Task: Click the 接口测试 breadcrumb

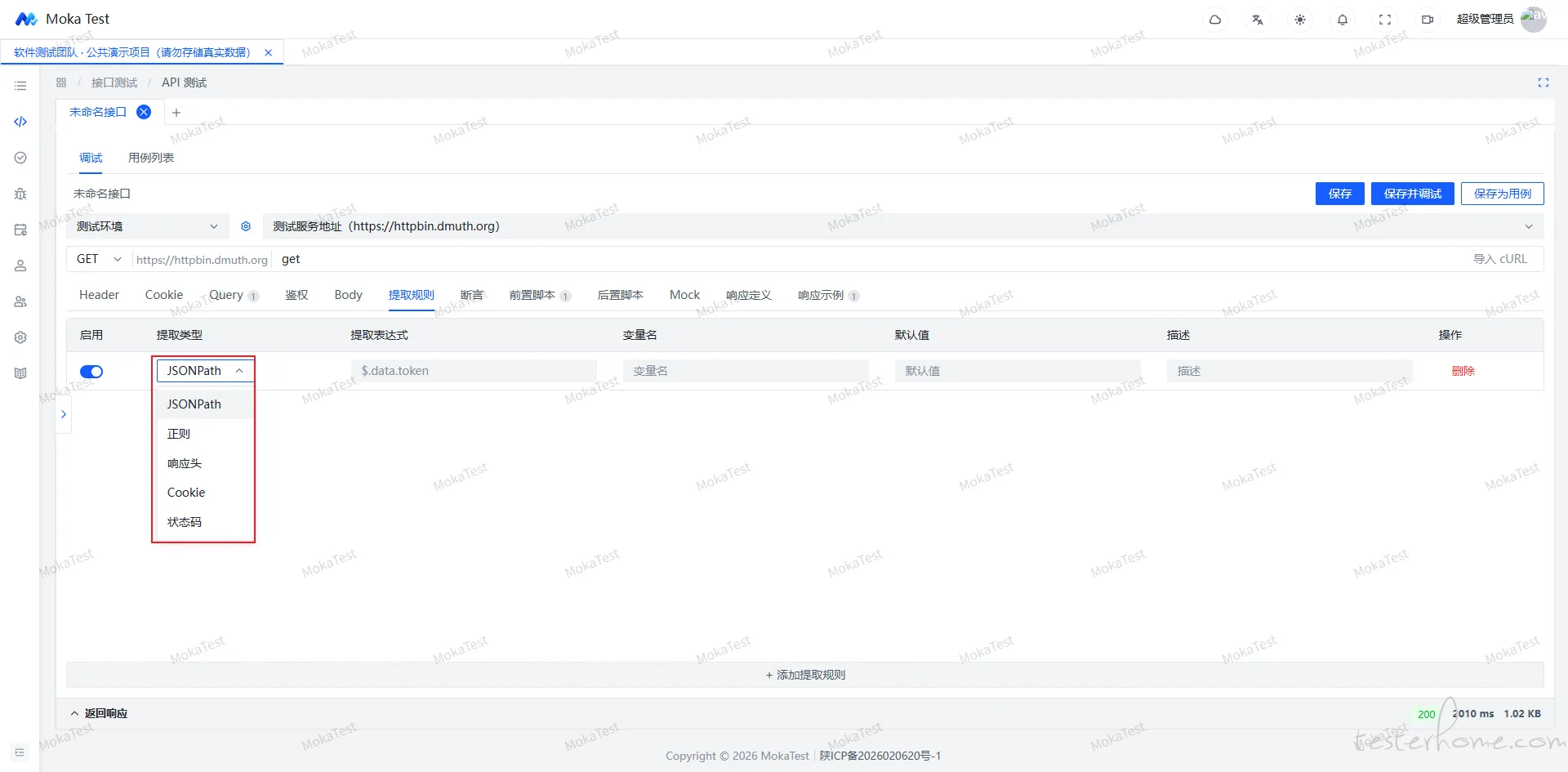Action: click(x=114, y=83)
